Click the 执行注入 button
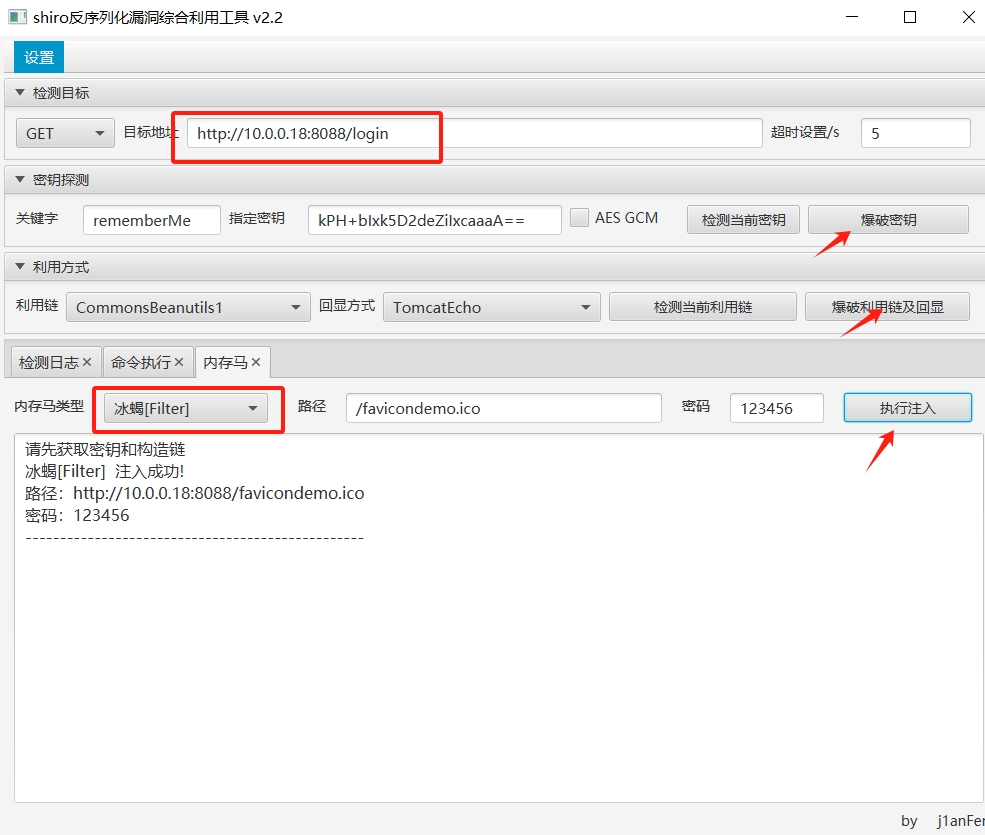985x835 pixels. pyautogui.click(x=907, y=408)
